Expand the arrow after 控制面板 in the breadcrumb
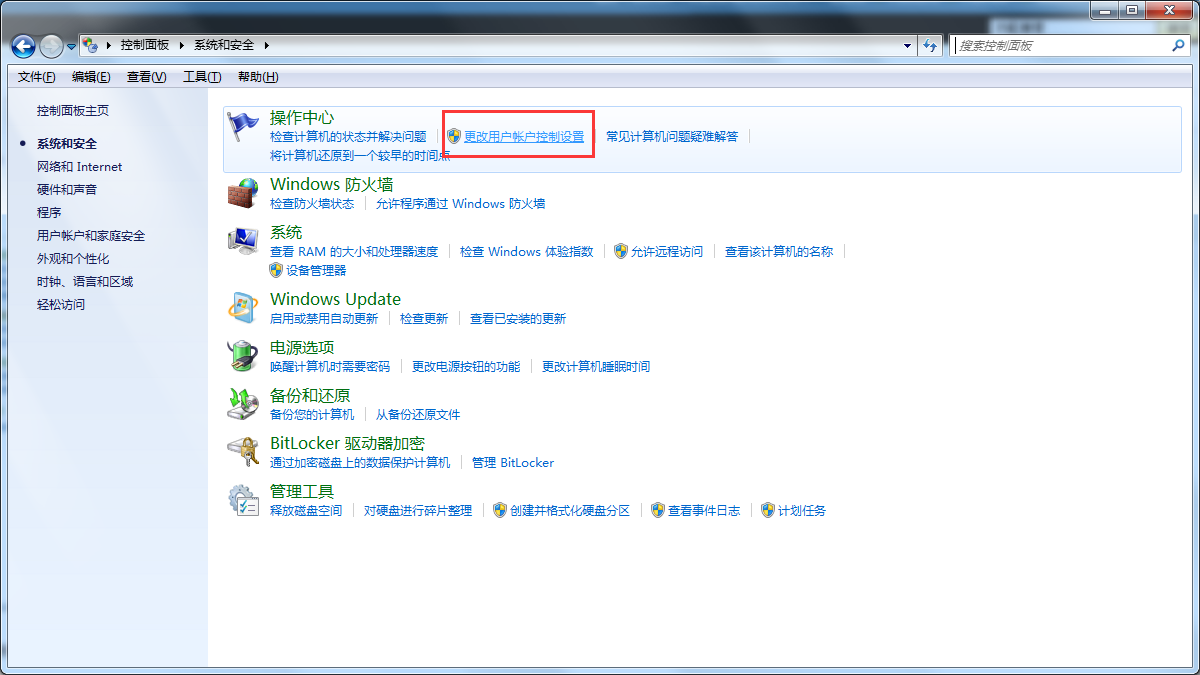The width and height of the screenshot is (1200, 675). click(x=183, y=45)
